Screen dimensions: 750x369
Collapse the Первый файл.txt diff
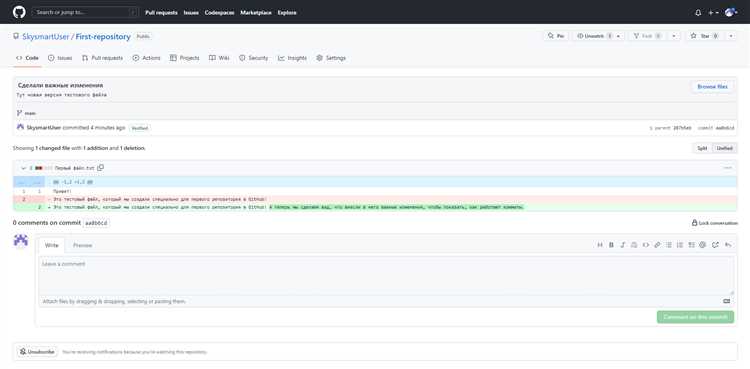click(x=23, y=168)
